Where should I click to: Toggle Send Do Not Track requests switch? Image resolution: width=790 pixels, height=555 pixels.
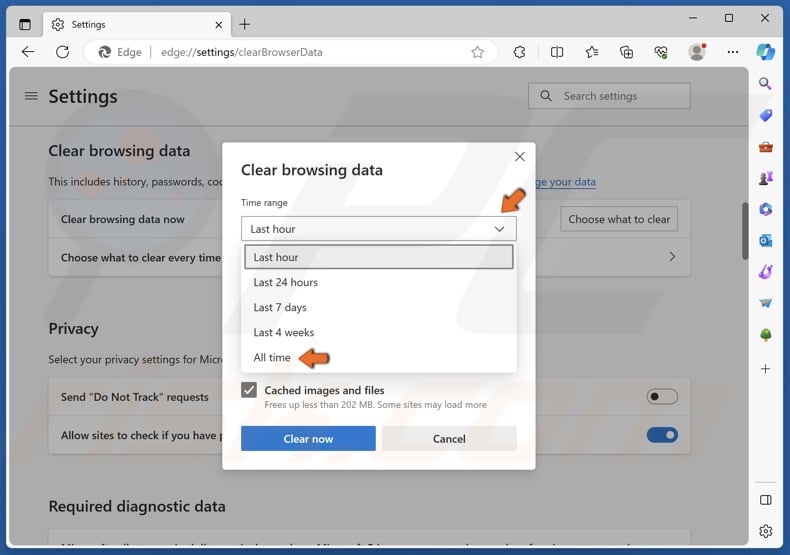661,397
